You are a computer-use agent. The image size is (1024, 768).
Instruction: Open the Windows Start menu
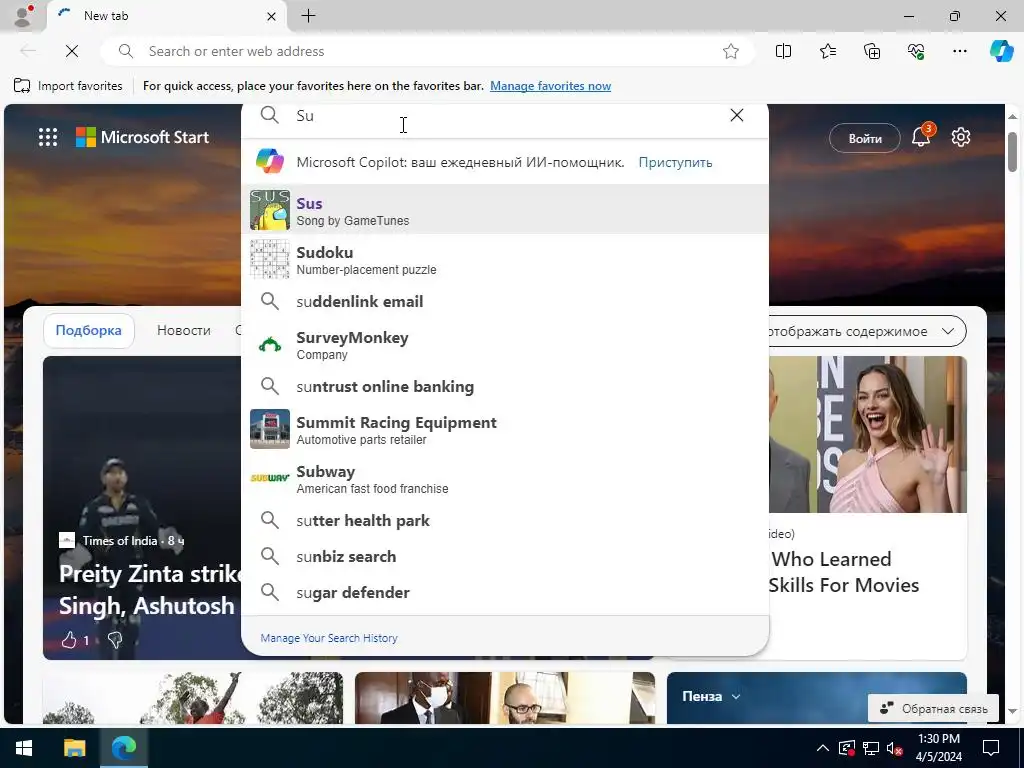click(x=24, y=748)
